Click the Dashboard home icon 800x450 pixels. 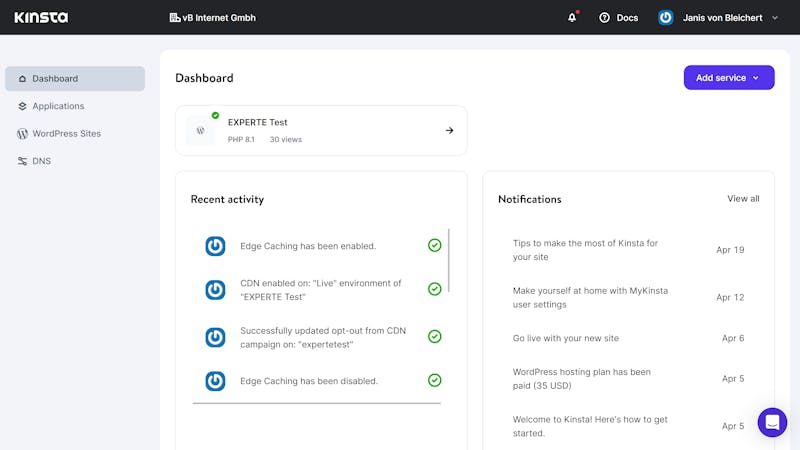coord(22,79)
